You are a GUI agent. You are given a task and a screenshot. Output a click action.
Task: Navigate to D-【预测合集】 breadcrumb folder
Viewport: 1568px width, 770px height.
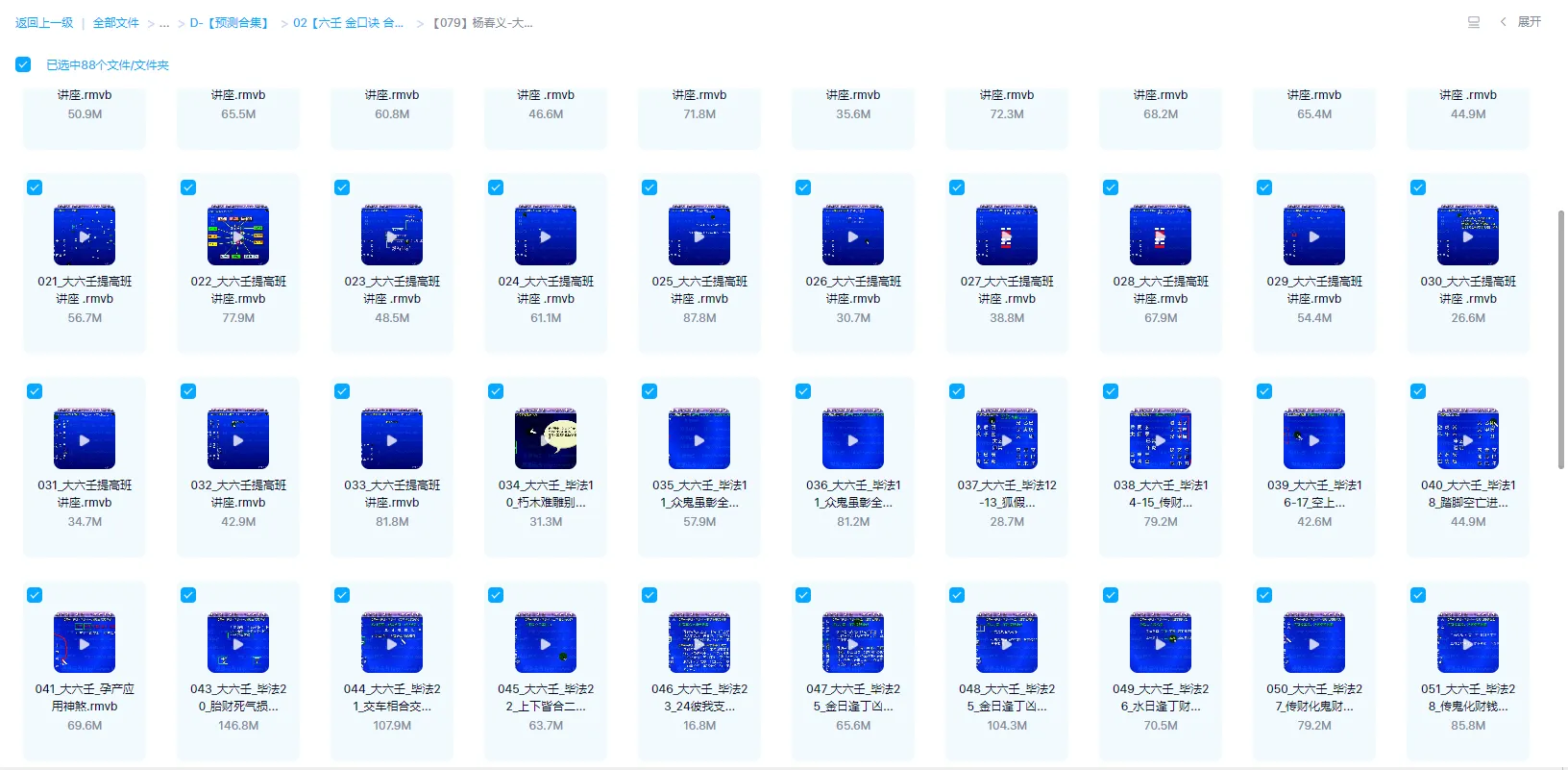pyautogui.click(x=230, y=23)
